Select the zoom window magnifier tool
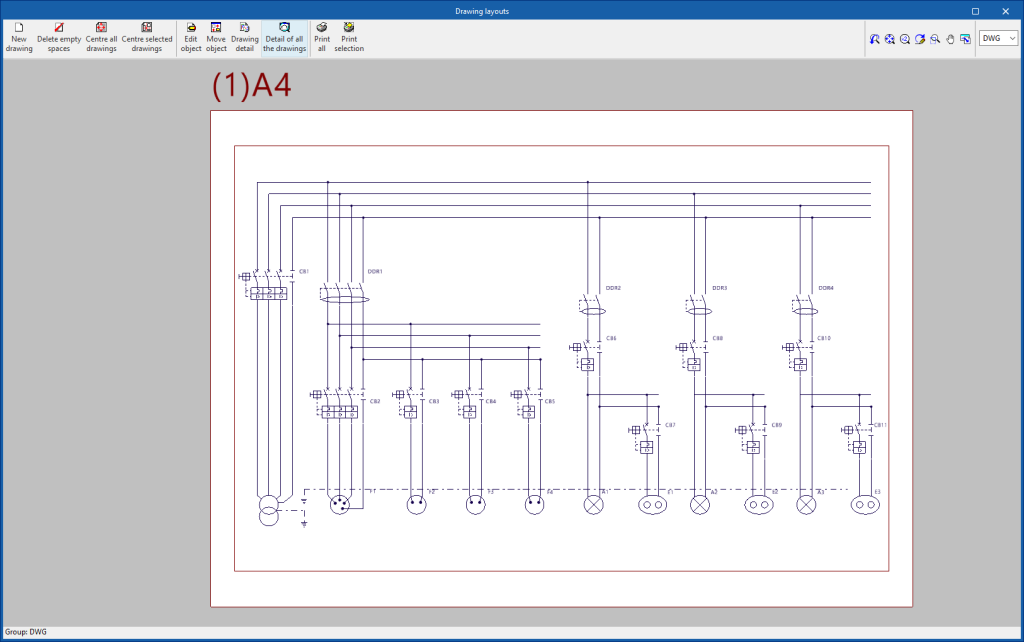Image resolution: width=1024 pixels, height=642 pixels. [x=934, y=39]
